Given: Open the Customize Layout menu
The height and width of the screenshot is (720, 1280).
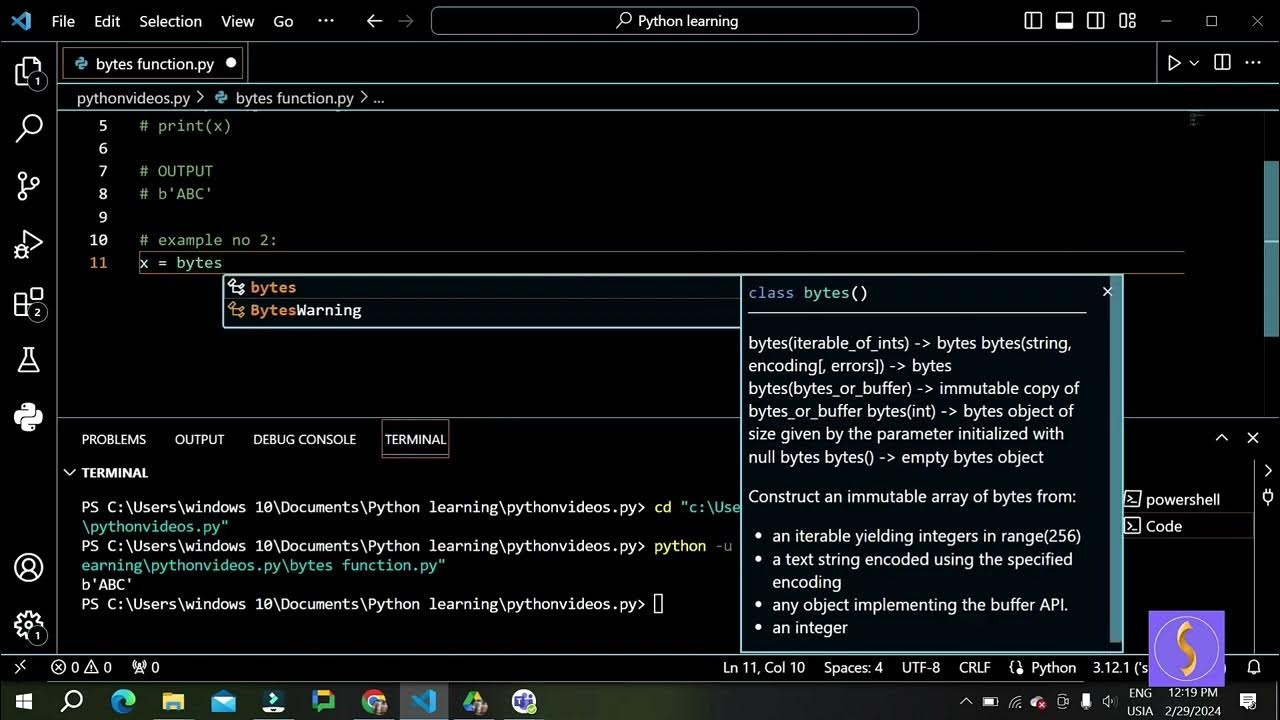Looking at the screenshot, I should tap(1128, 21).
